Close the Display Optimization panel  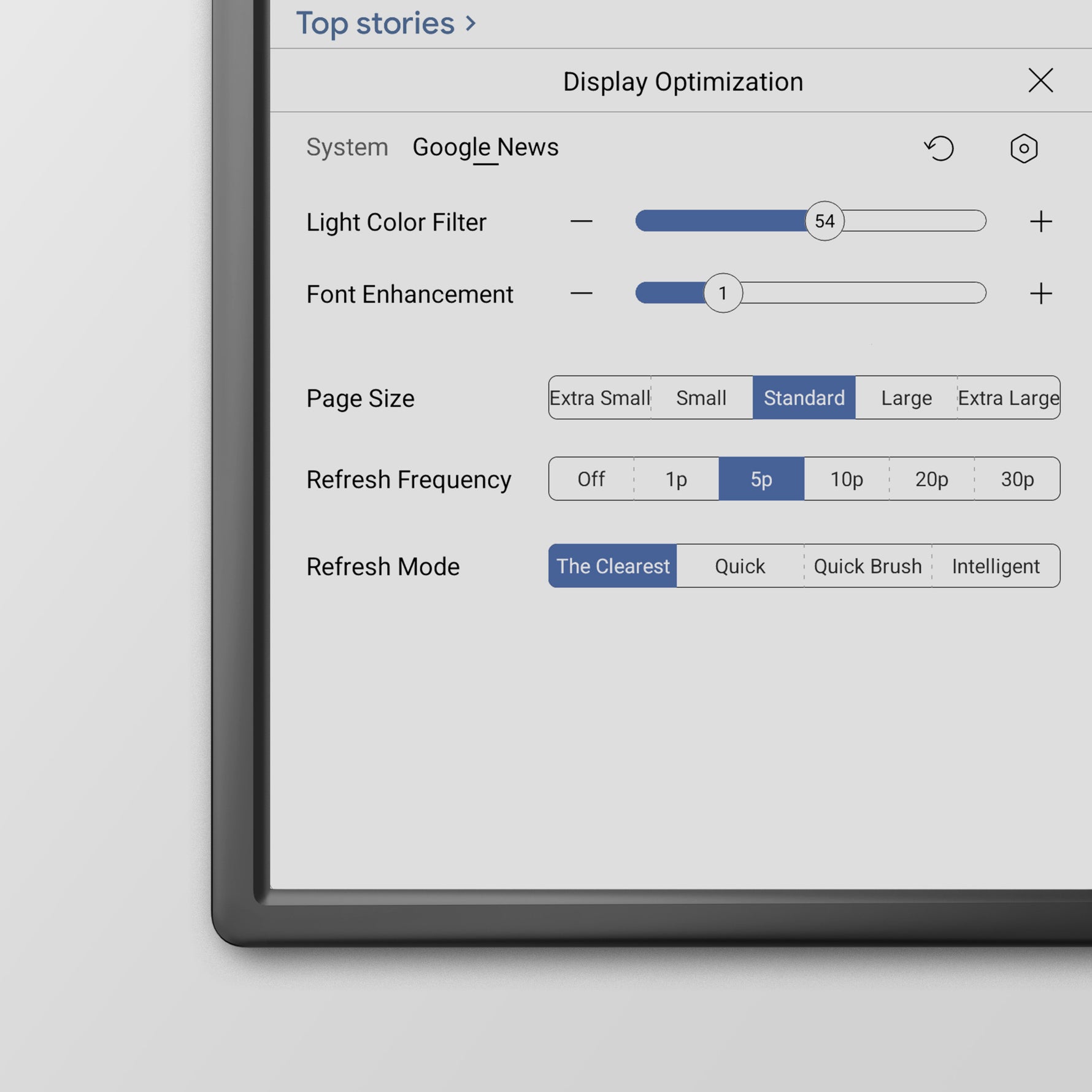(1040, 81)
